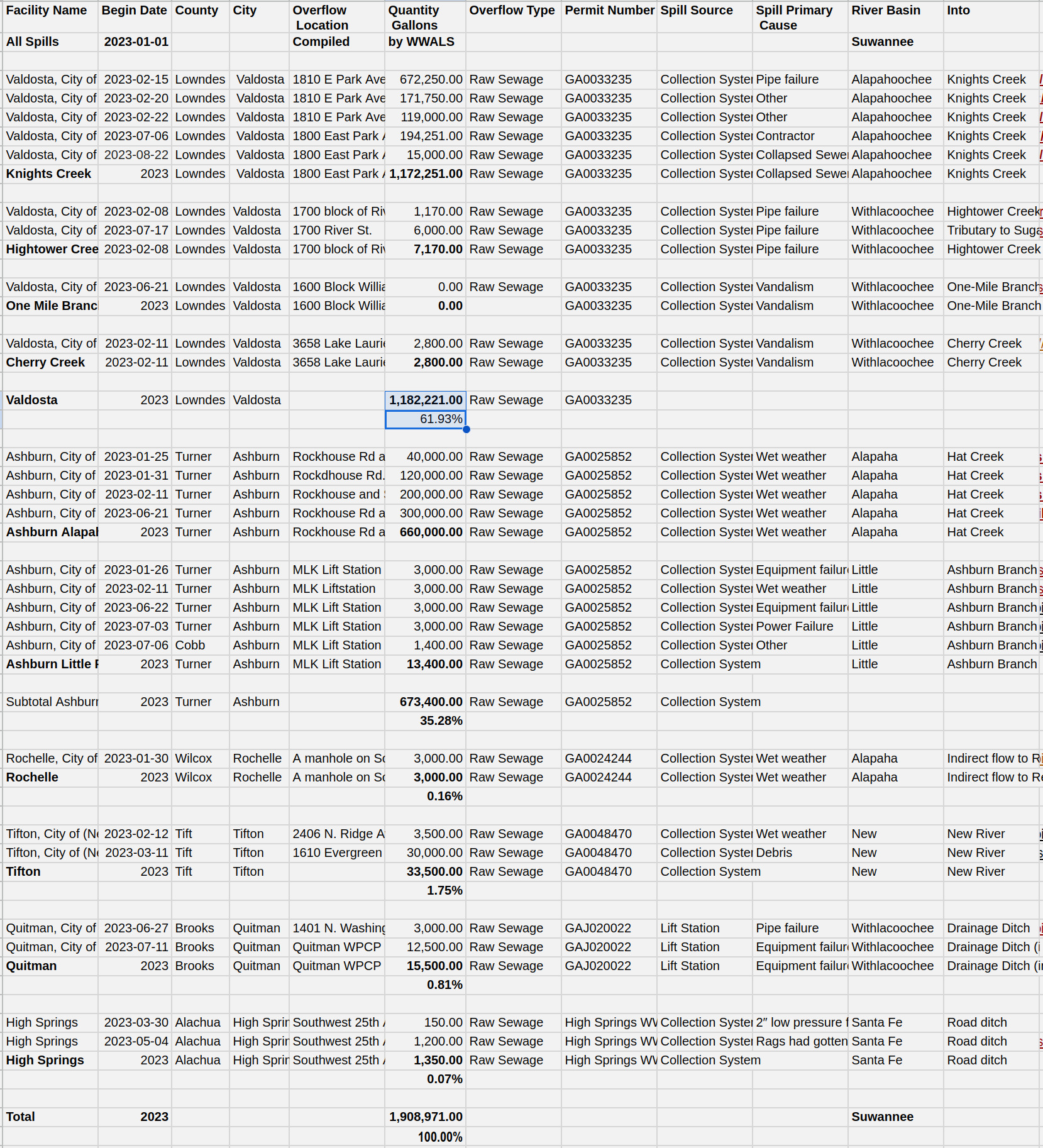Select the '2406 N. Ridge A' location cell
Viewport: 1043px width, 1148px height.
tap(337, 834)
